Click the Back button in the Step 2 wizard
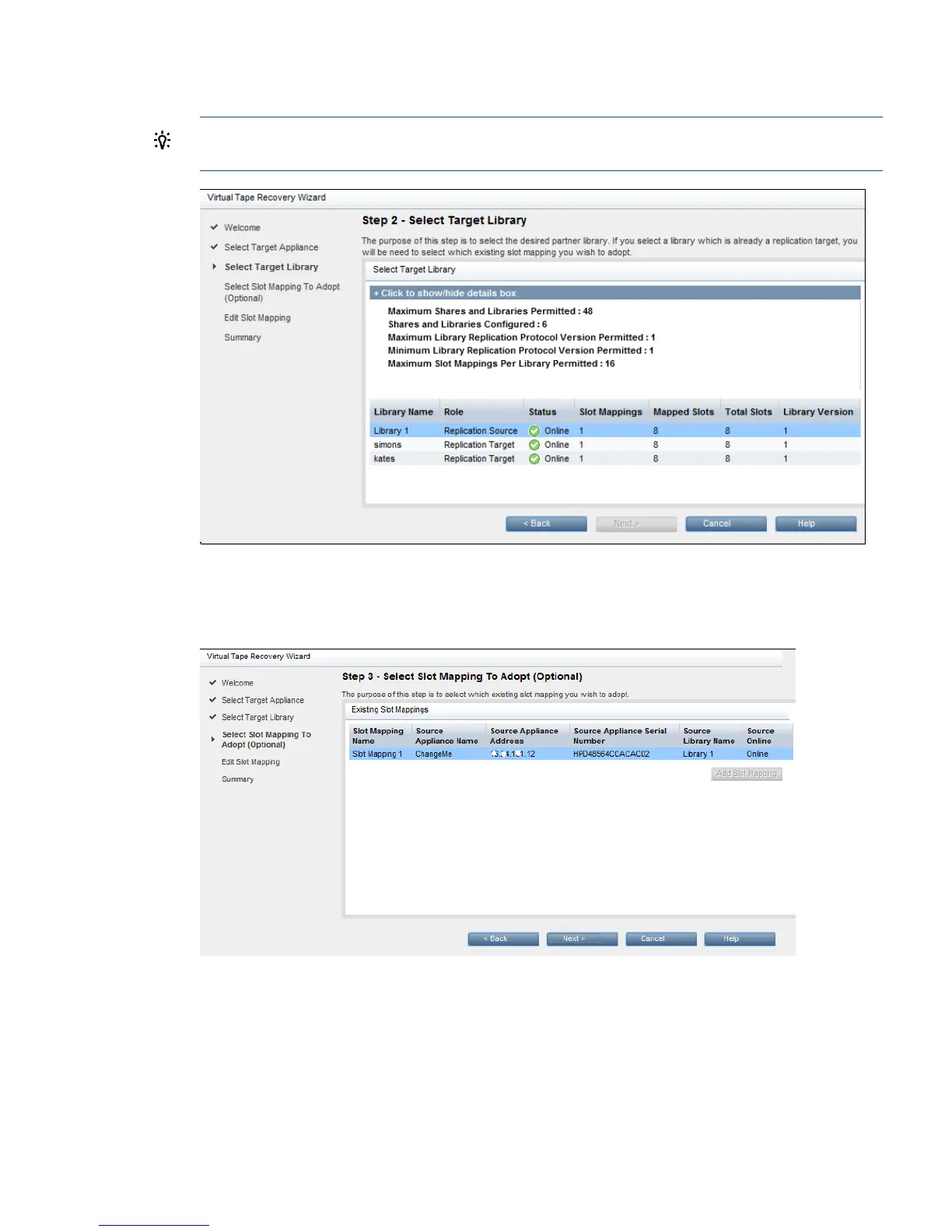The height and width of the screenshot is (1232, 952). click(x=546, y=523)
